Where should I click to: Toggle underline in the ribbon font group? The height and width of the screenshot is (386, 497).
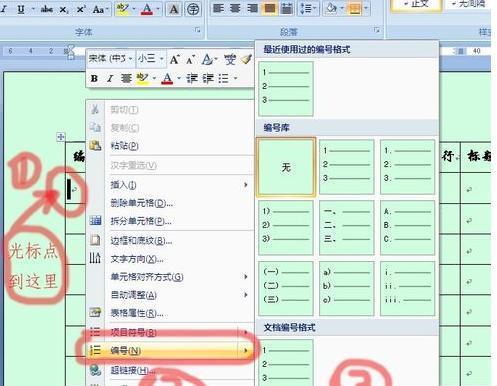pyautogui.click(x=21, y=9)
